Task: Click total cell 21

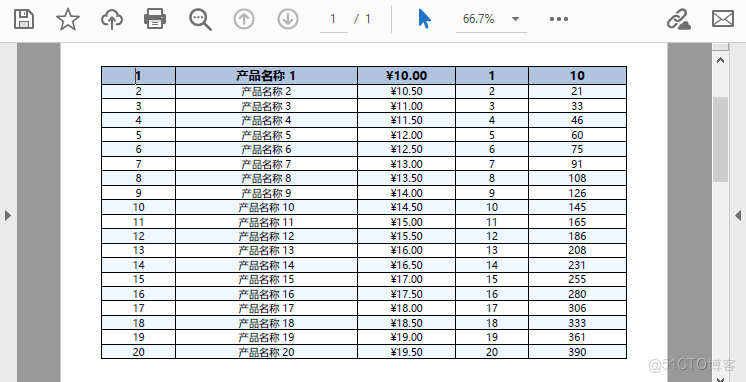Action: click(x=577, y=92)
